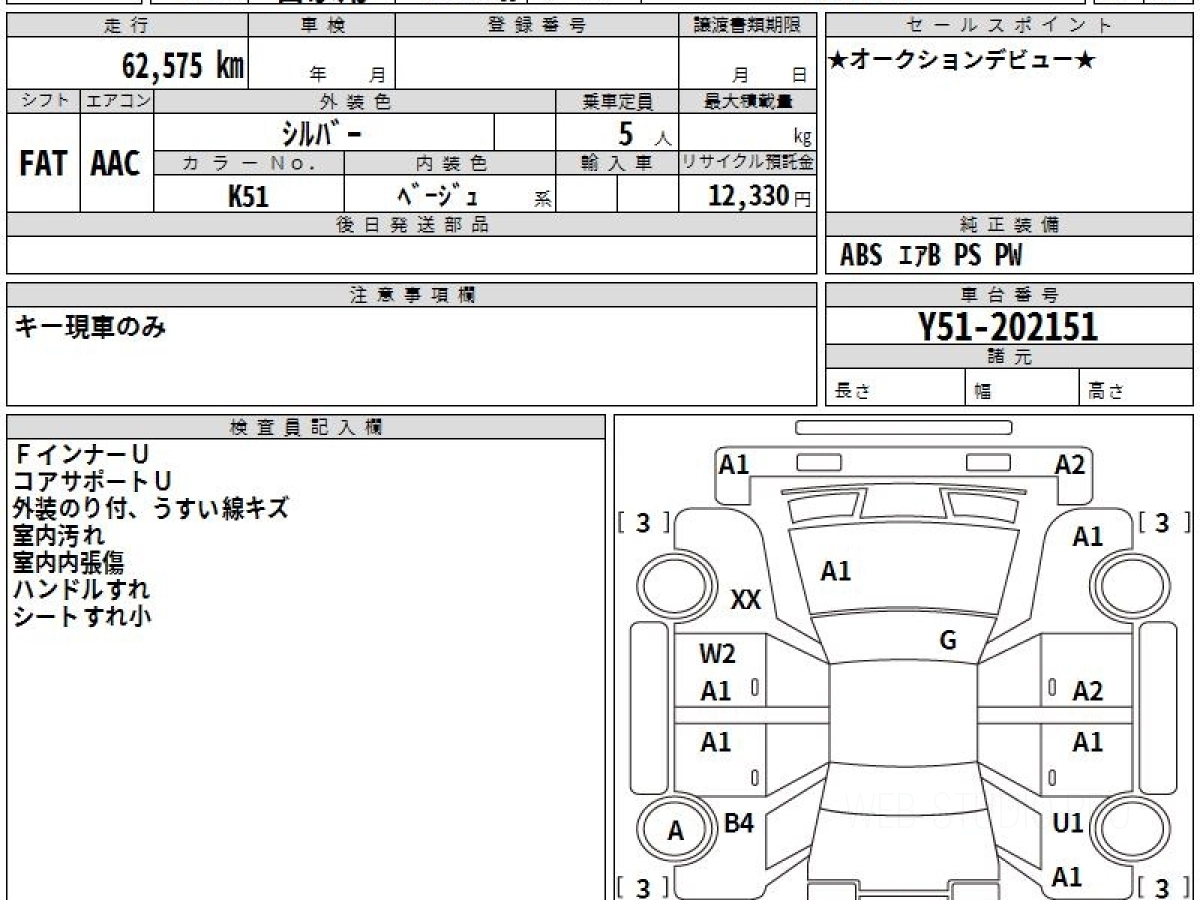Screen dimensions: 1200x900
Task: Click the 車台番号 header
Action: [x=1010, y=295]
